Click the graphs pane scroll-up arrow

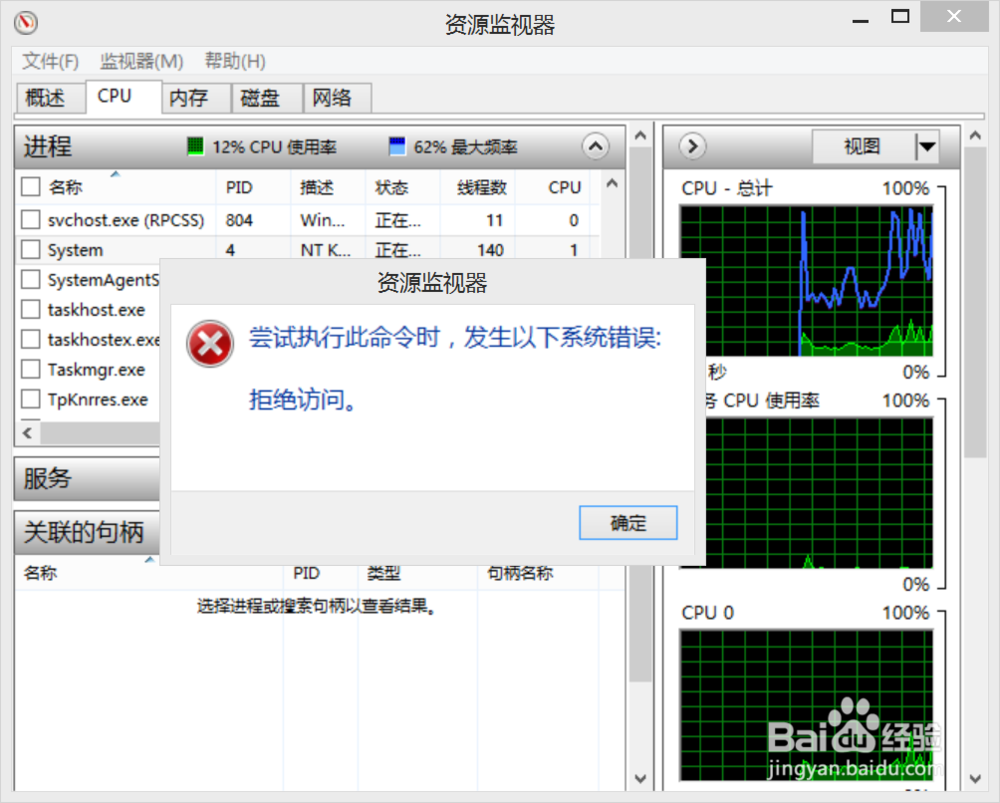pos(975,135)
